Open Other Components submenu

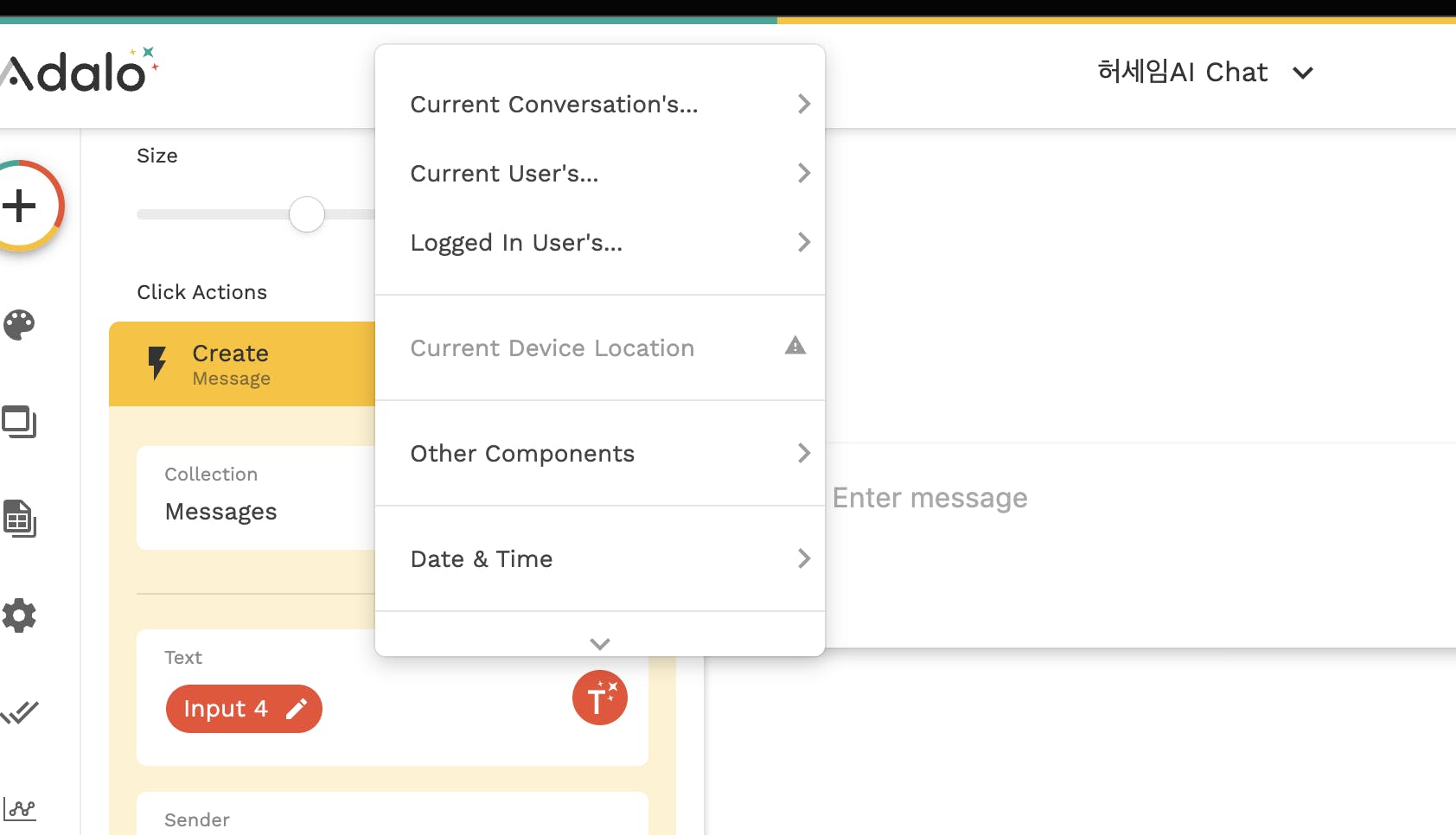[x=600, y=454]
